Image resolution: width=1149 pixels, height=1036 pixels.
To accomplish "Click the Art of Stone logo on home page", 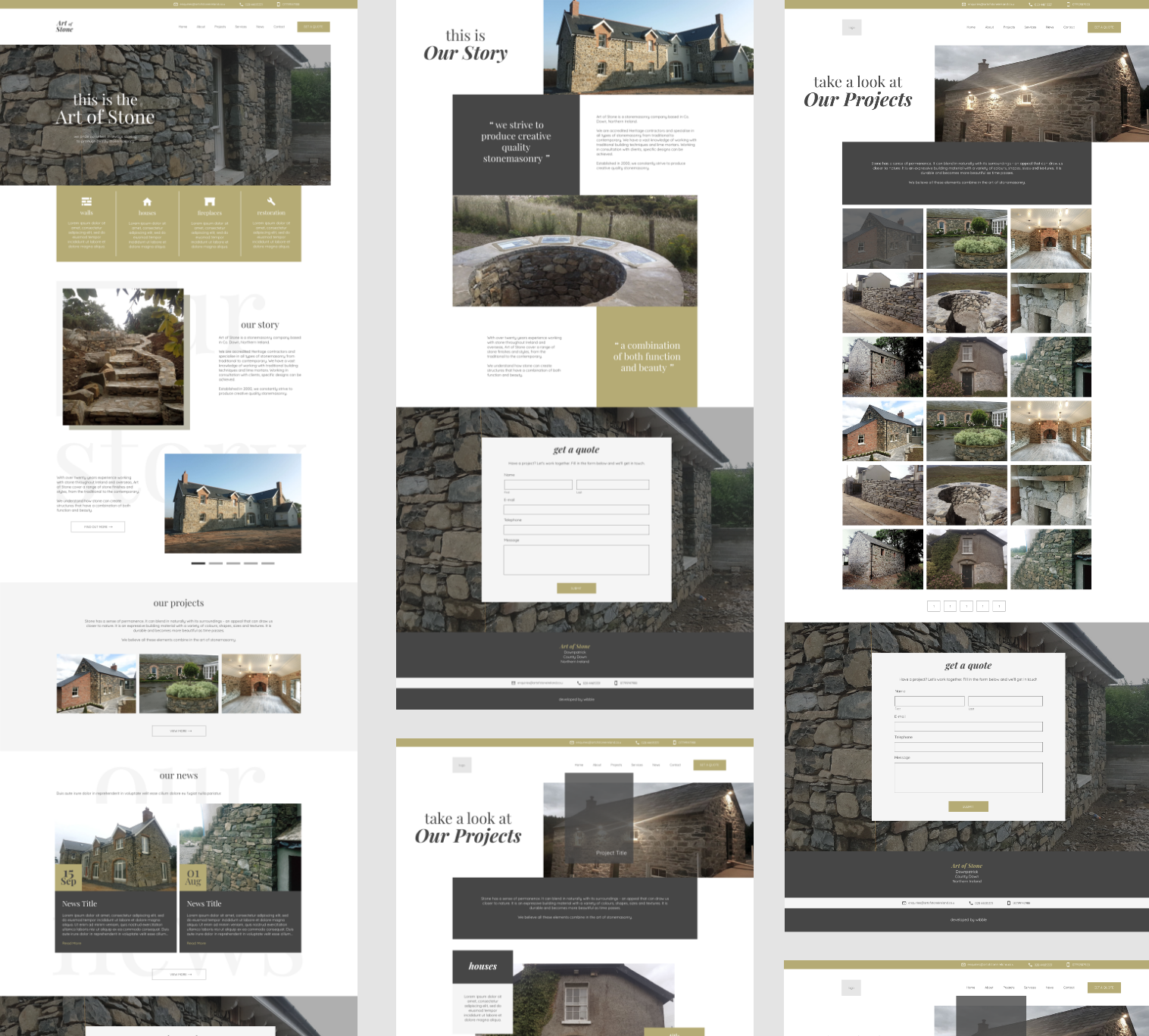I will 64,27.
